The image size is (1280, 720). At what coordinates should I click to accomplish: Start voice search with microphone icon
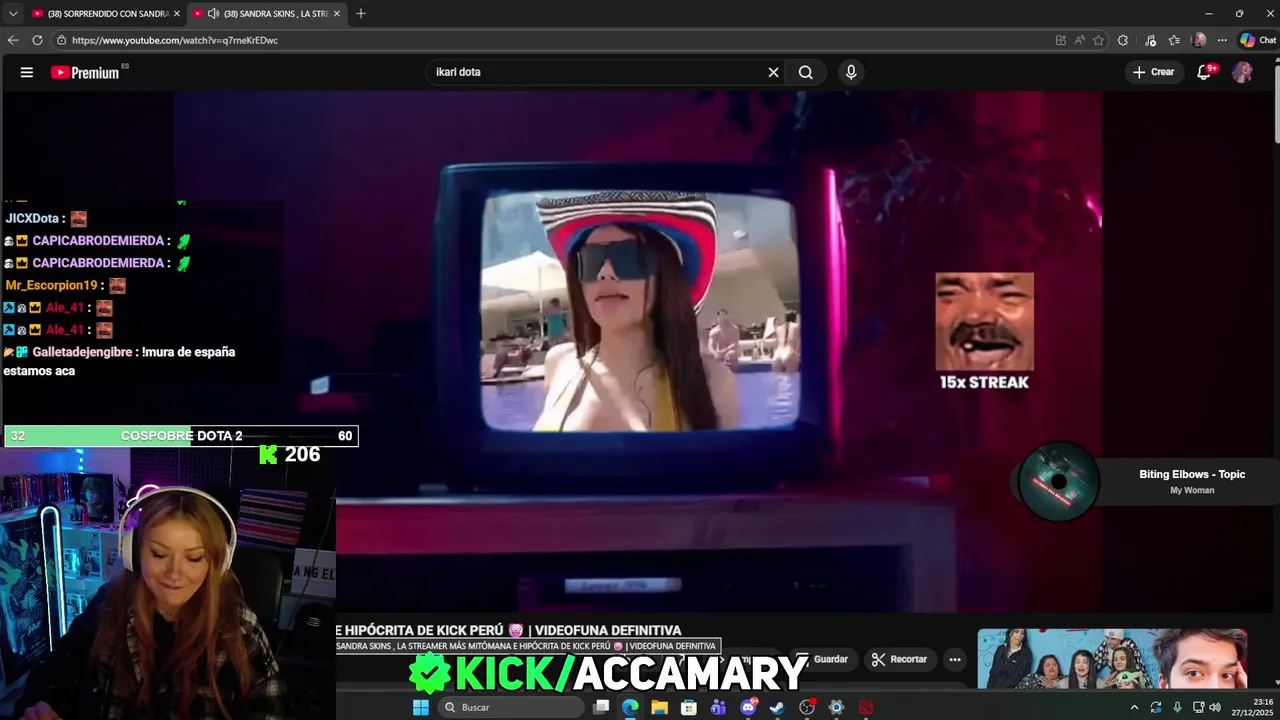851,72
